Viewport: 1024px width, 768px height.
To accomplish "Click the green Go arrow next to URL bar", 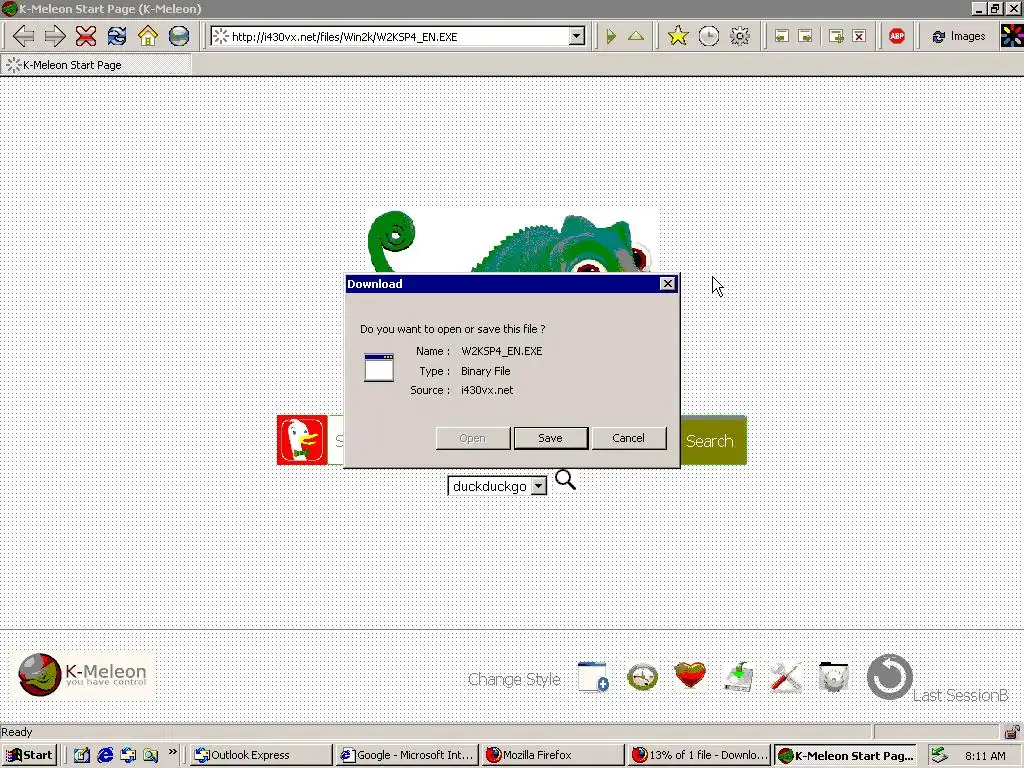I will 611,37.
